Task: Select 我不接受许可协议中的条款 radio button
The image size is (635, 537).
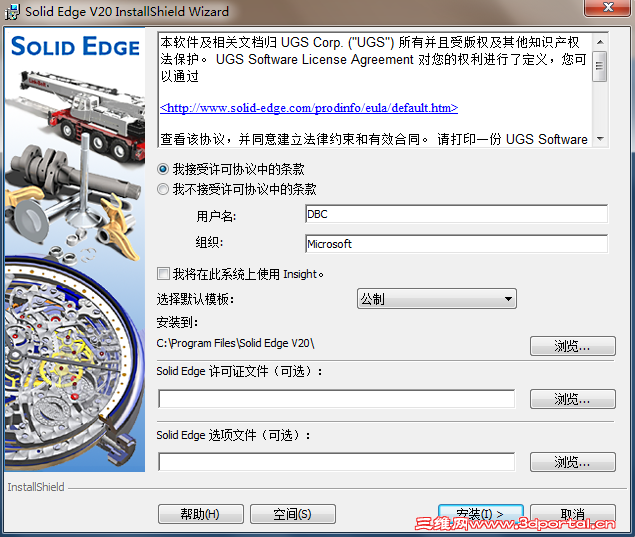Action: tap(163, 189)
